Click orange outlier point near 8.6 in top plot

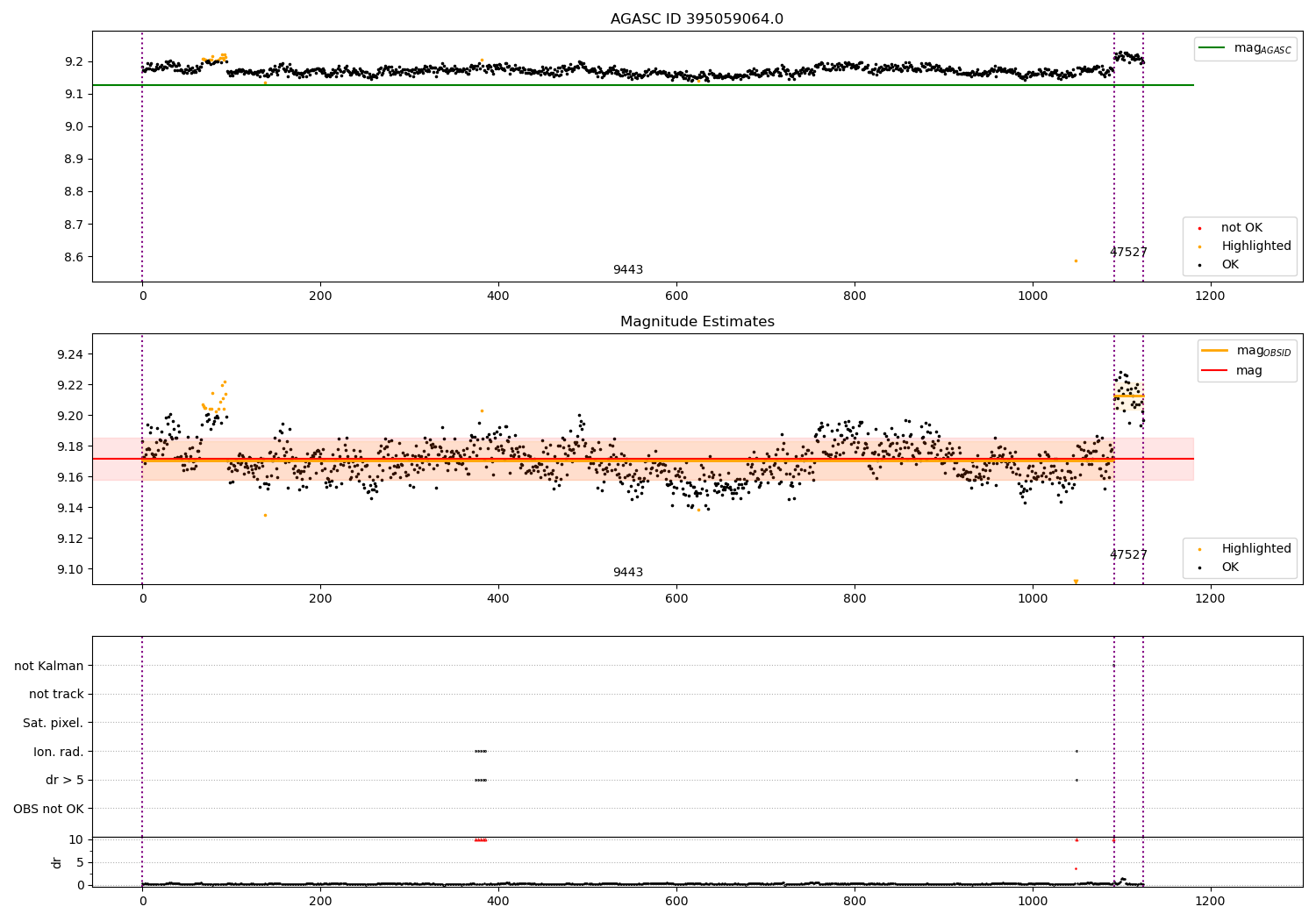tap(1076, 261)
